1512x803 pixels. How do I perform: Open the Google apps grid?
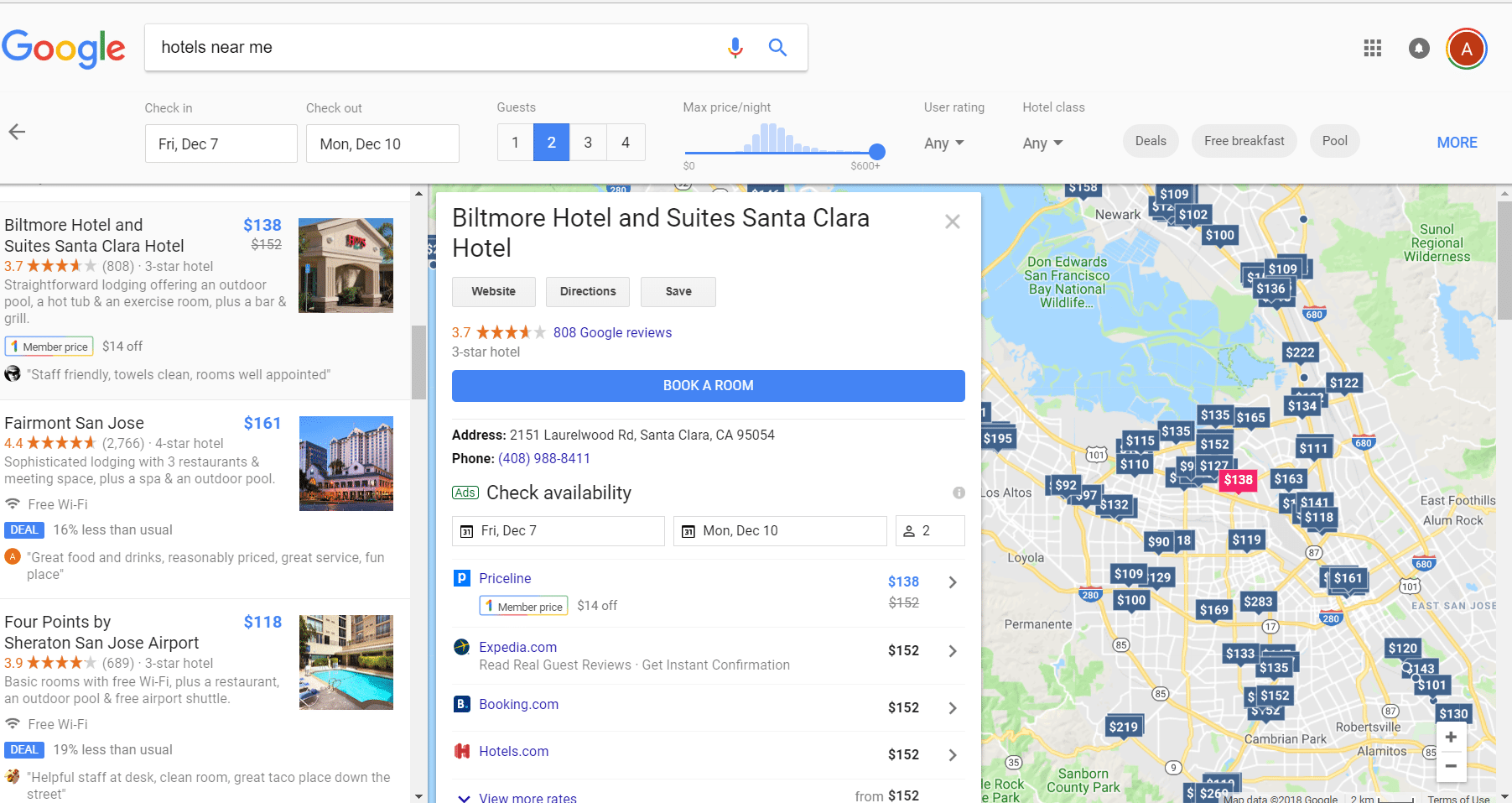[1373, 48]
